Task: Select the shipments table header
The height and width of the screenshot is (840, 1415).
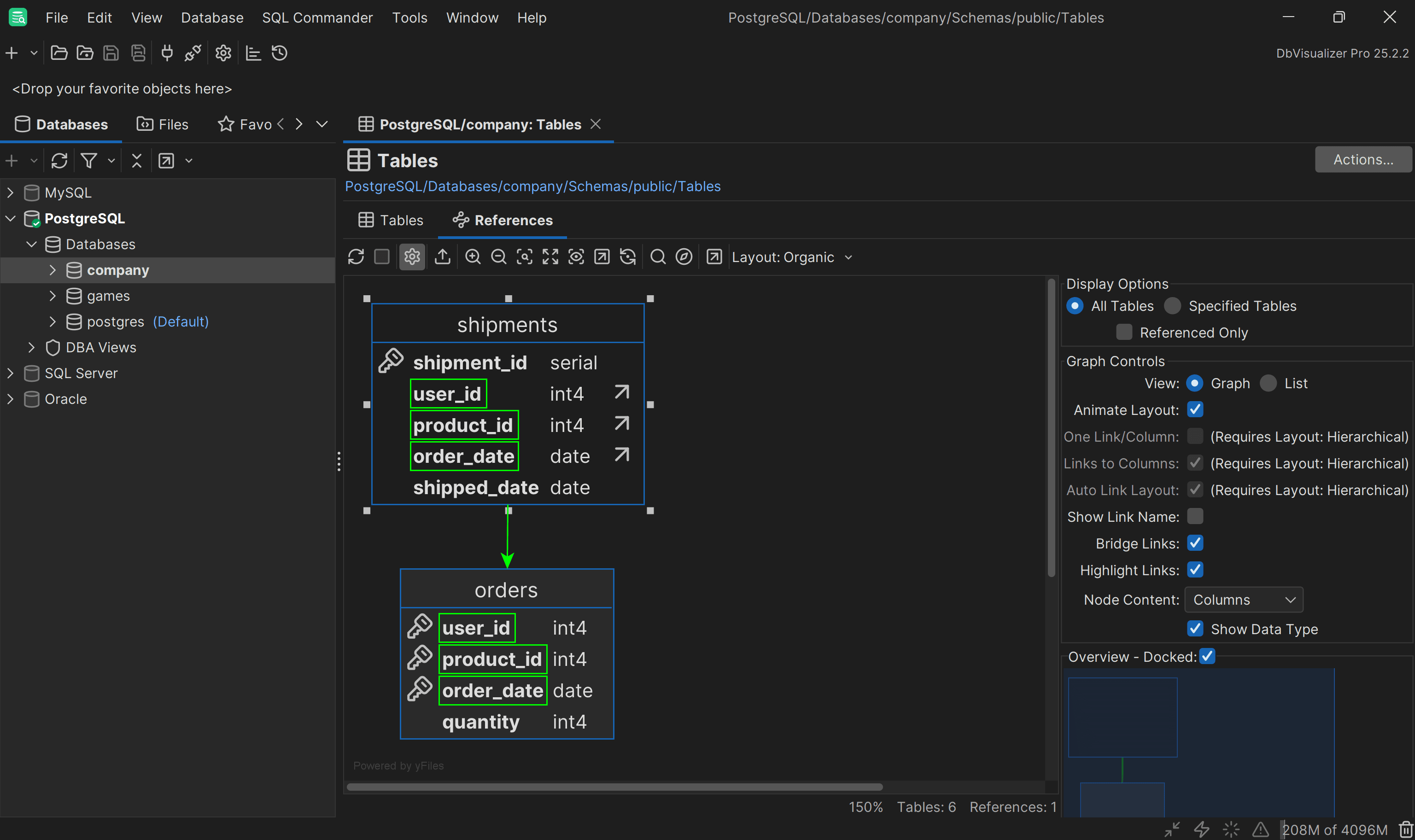Action: click(507, 324)
